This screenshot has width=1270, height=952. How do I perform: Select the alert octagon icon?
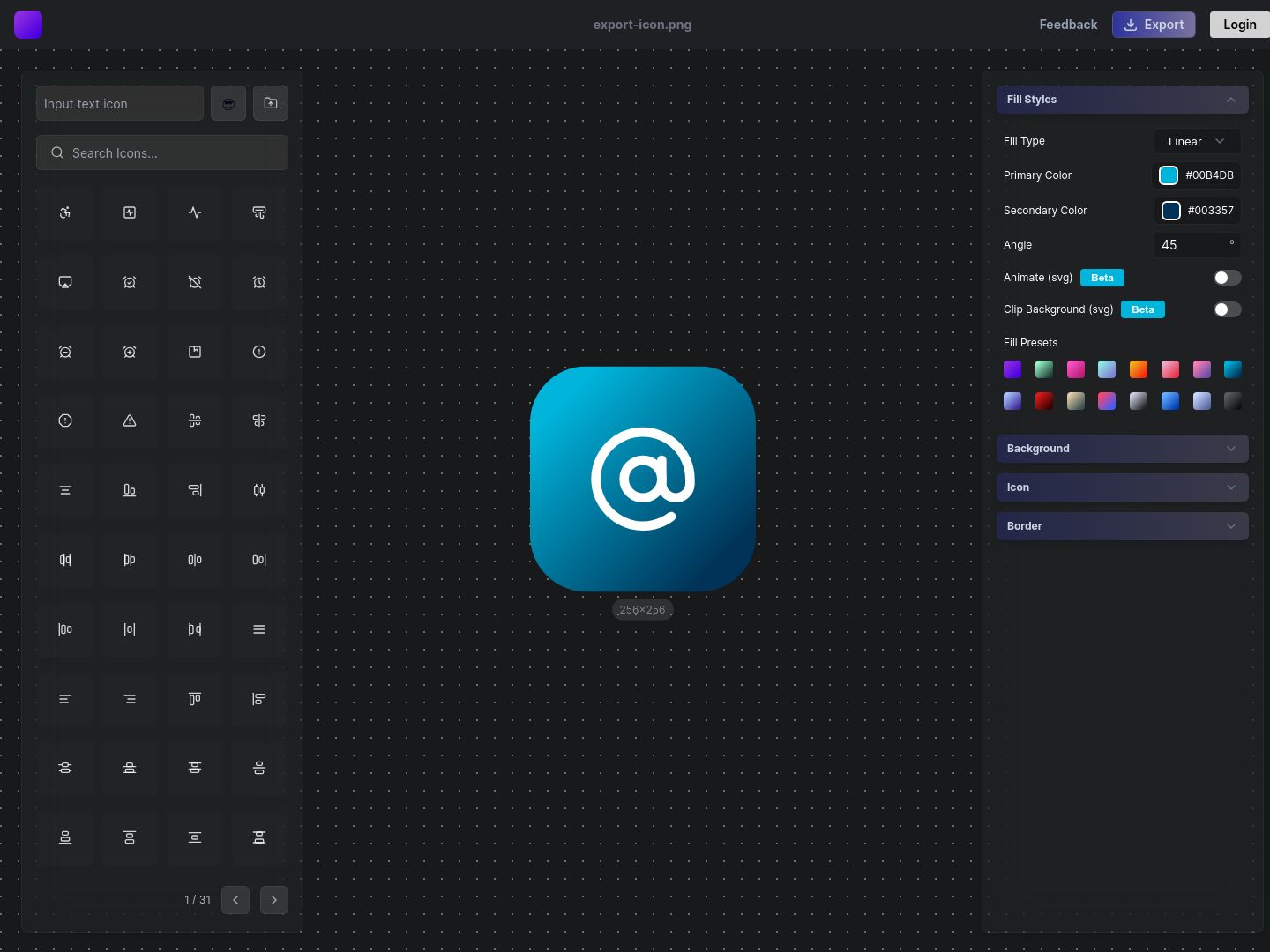tap(65, 420)
